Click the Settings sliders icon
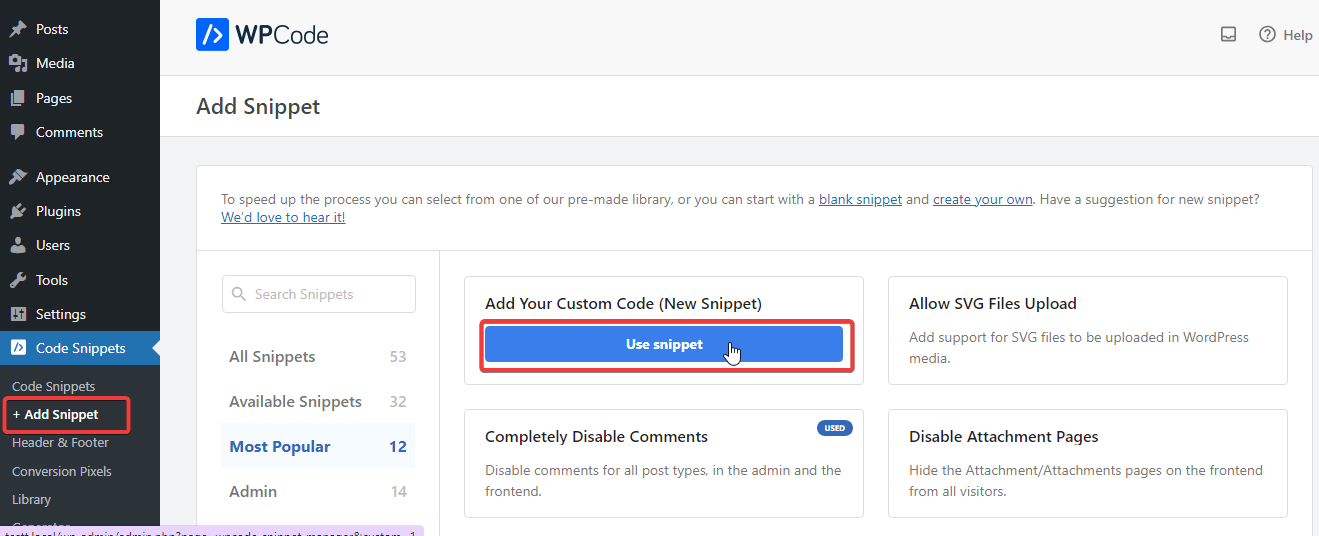The image size is (1319, 536). (x=18, y=314)
